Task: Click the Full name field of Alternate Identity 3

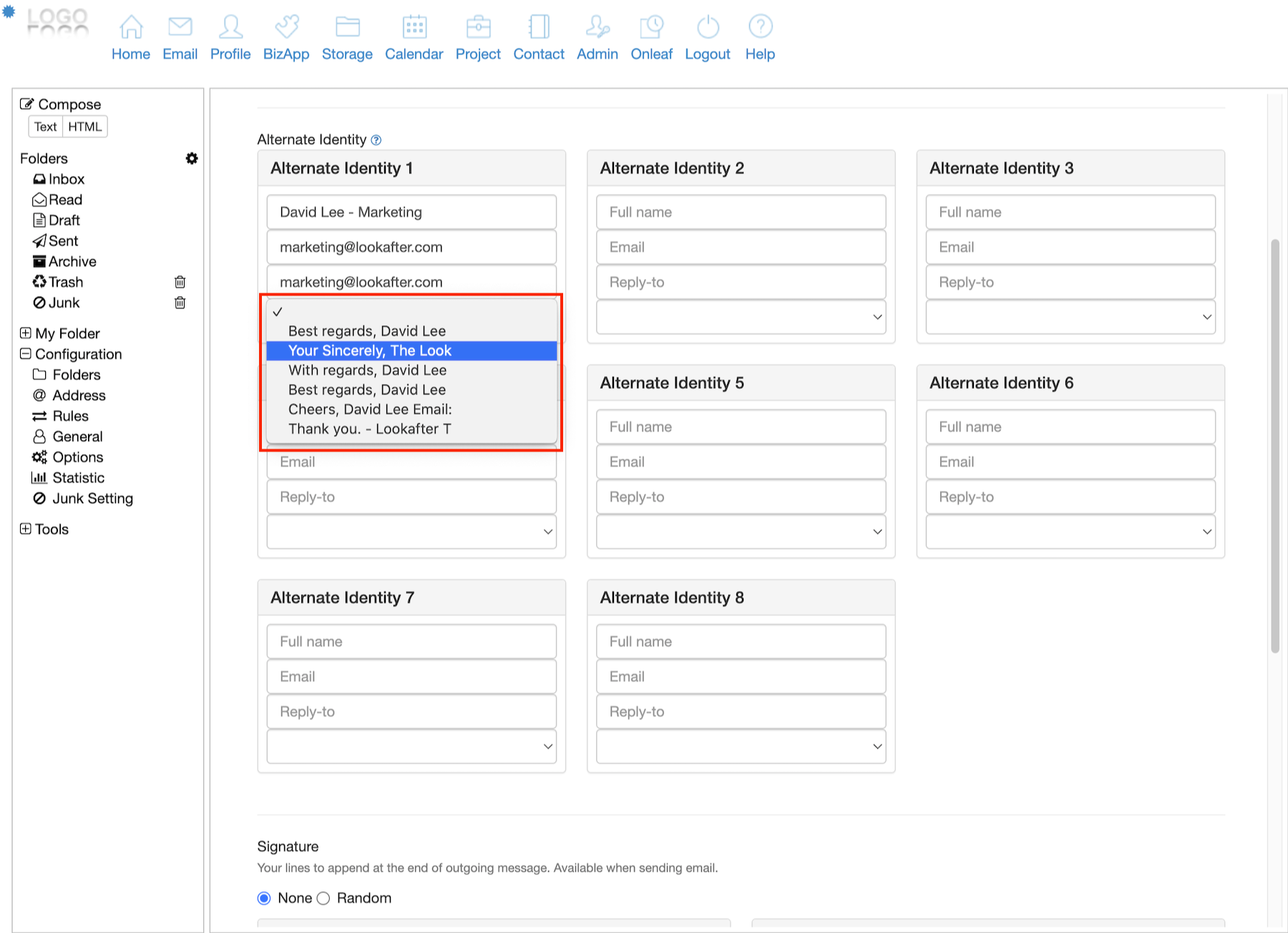Action: pyautogui.click(x=1070, y=212)
